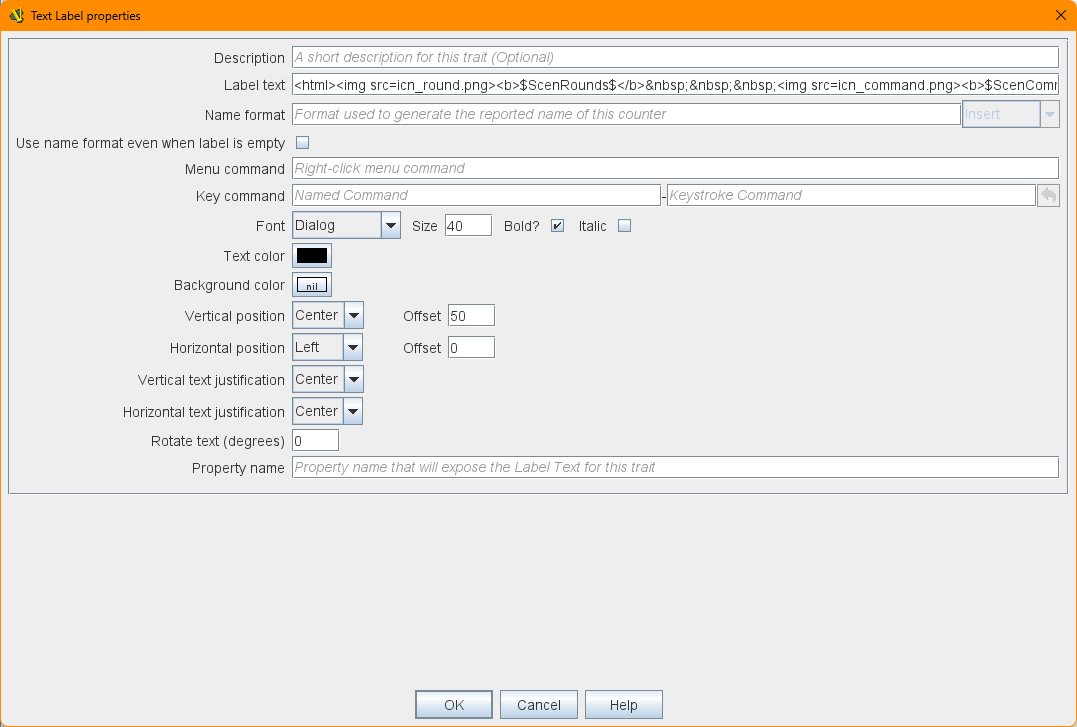Uncheck the Bold? checkbox

558,226
